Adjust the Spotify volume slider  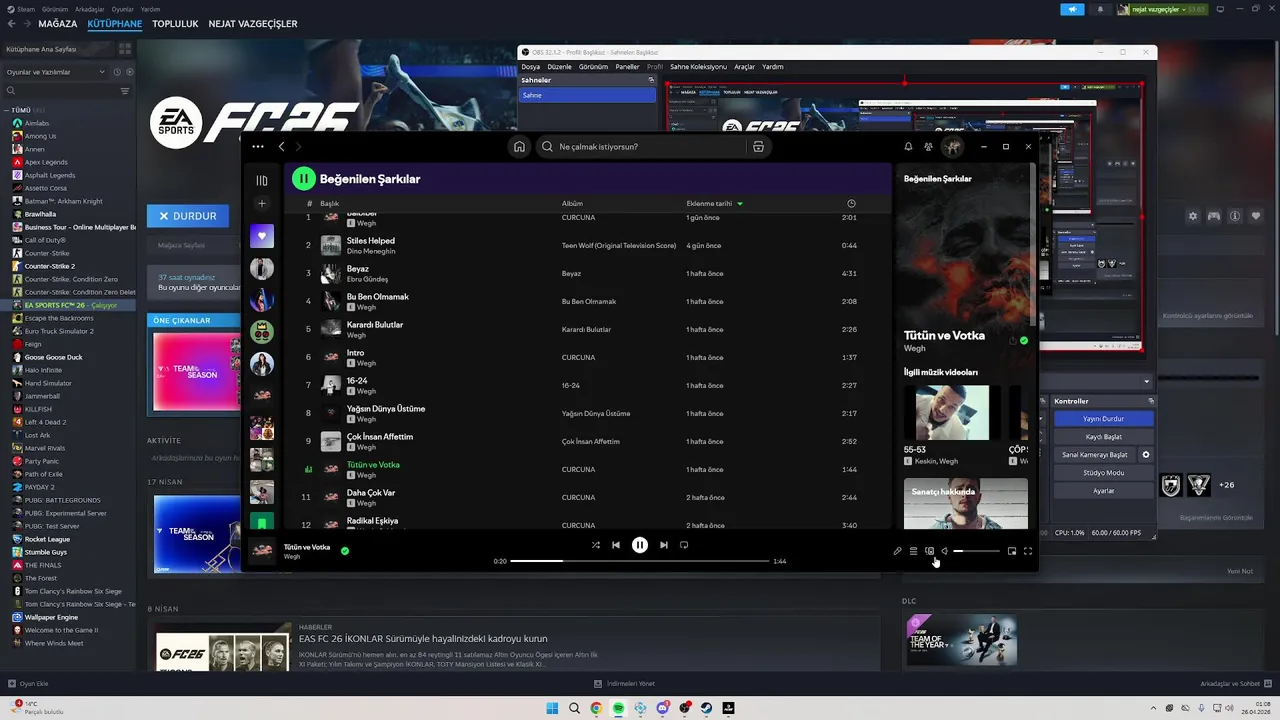976,551
